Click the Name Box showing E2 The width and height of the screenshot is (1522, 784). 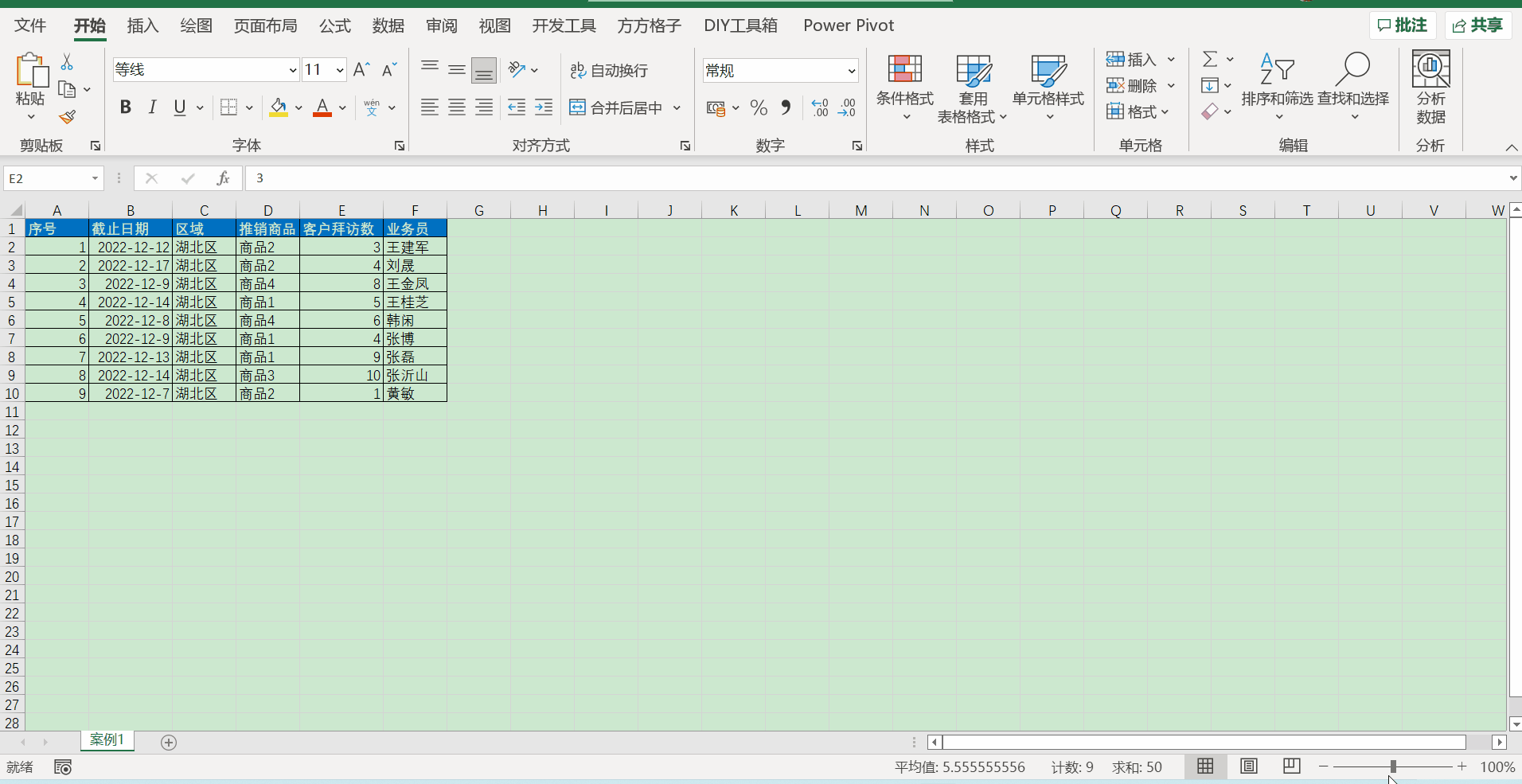pos(46,178)
